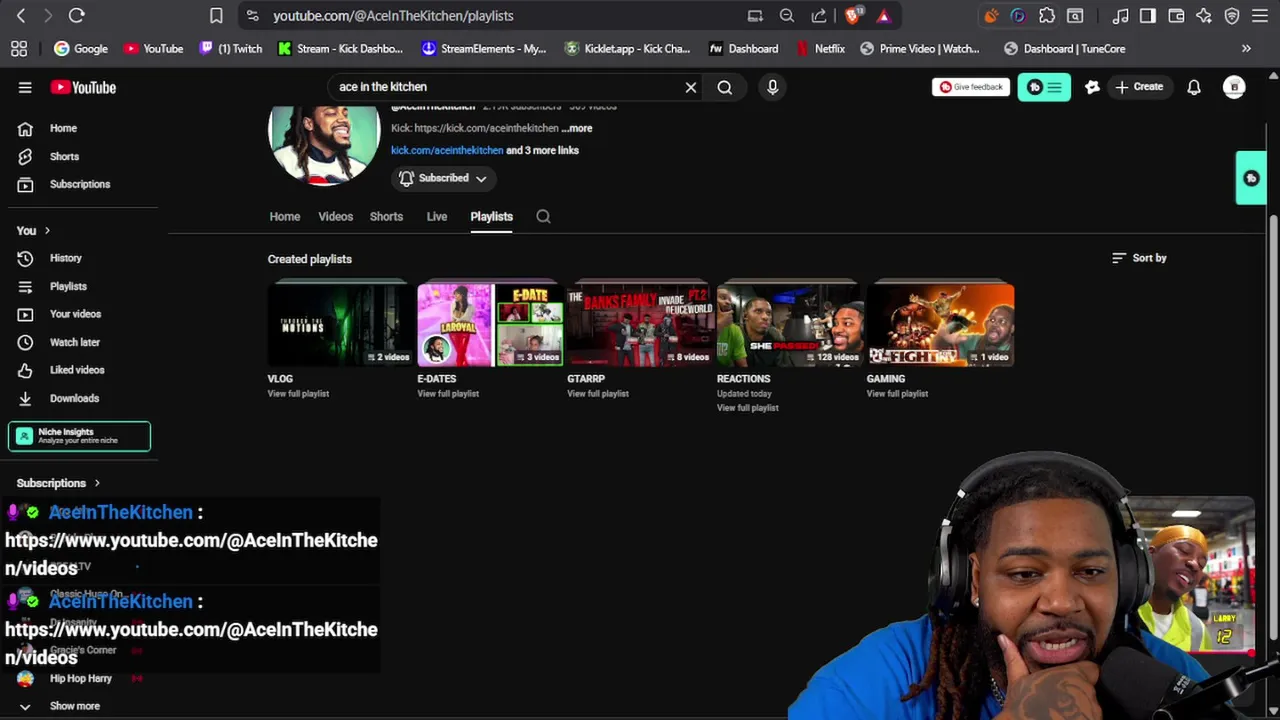The width and height of the screenshot is (1280, 720).
Task: Bookmark this page icon
Action: pos(216,15)
